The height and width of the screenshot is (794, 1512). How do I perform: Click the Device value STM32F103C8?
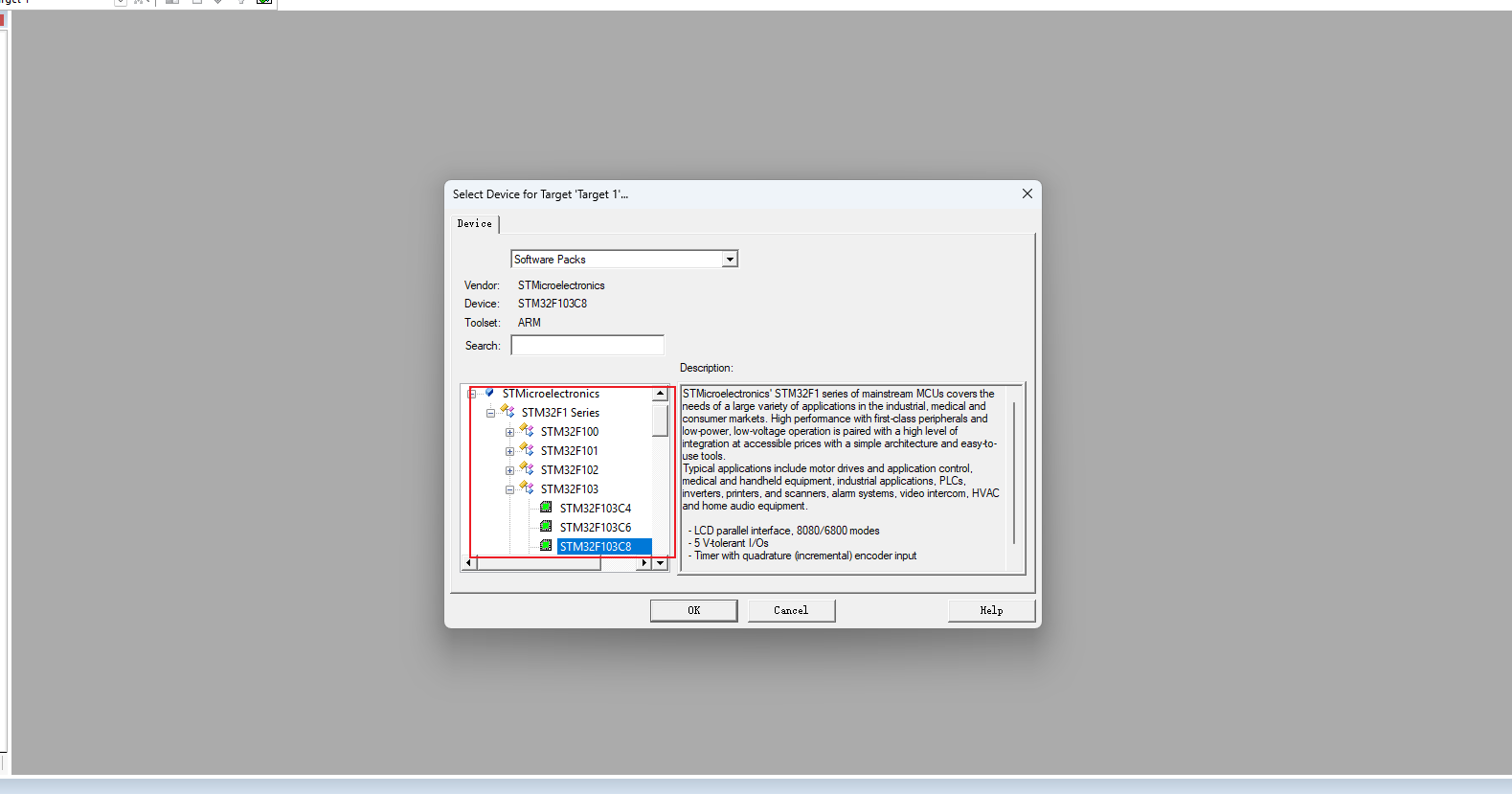553,303
